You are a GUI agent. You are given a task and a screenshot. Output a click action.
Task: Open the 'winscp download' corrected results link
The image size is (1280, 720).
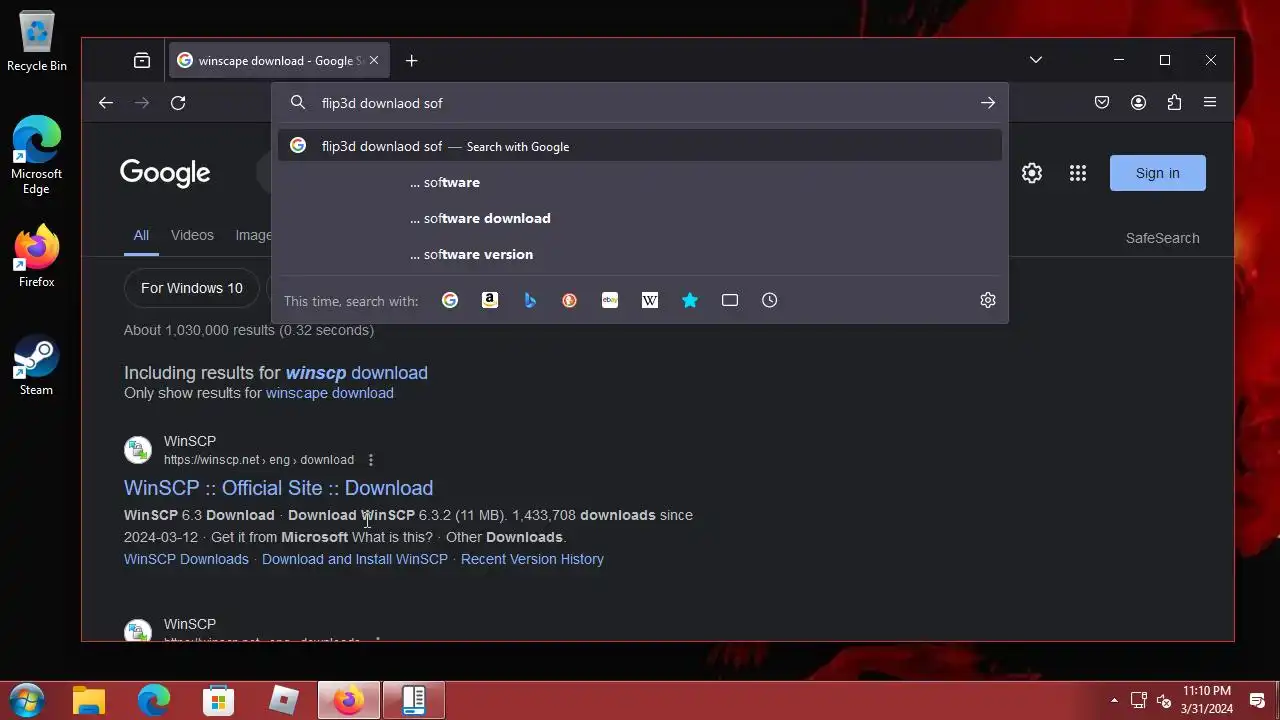[x=356, y=373]
